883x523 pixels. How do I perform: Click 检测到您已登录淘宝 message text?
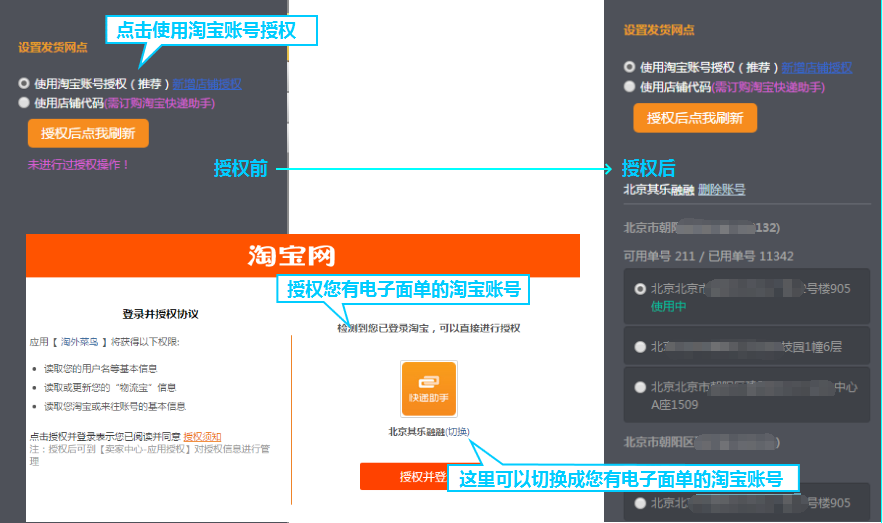(429, 328)
